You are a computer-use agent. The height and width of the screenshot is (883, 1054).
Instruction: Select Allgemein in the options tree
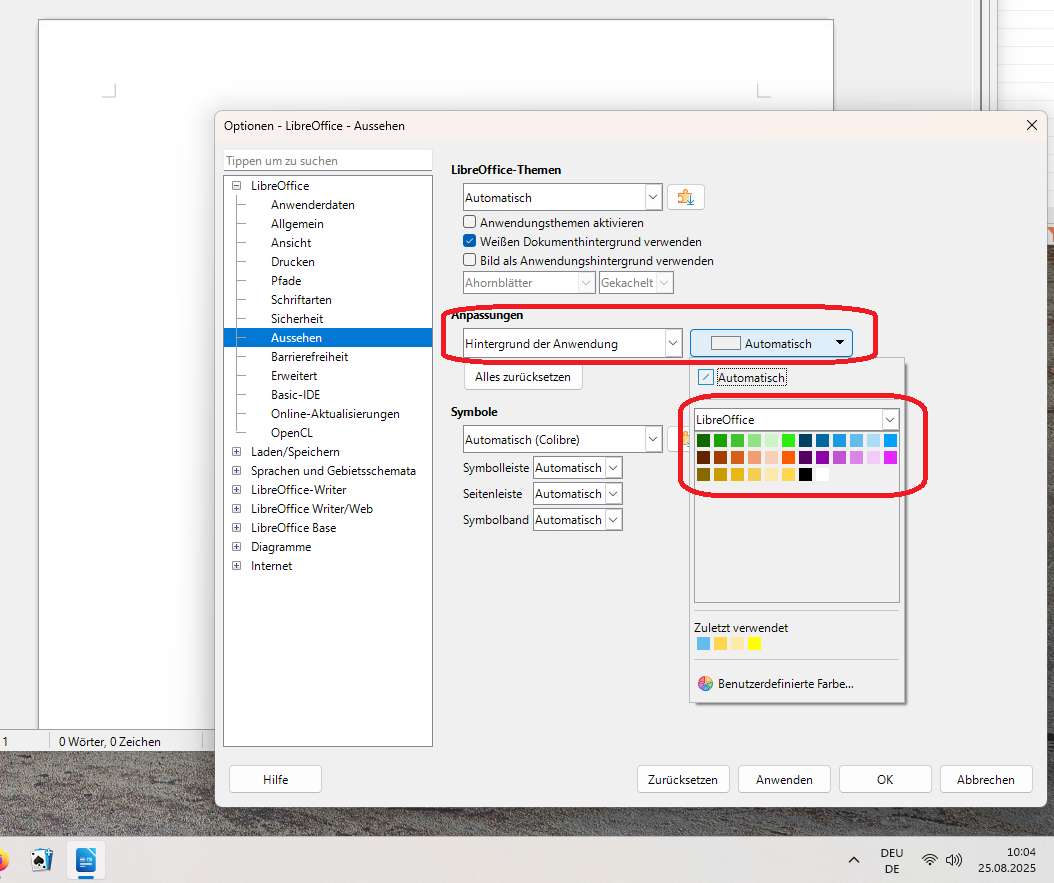(x=297, y=224)
